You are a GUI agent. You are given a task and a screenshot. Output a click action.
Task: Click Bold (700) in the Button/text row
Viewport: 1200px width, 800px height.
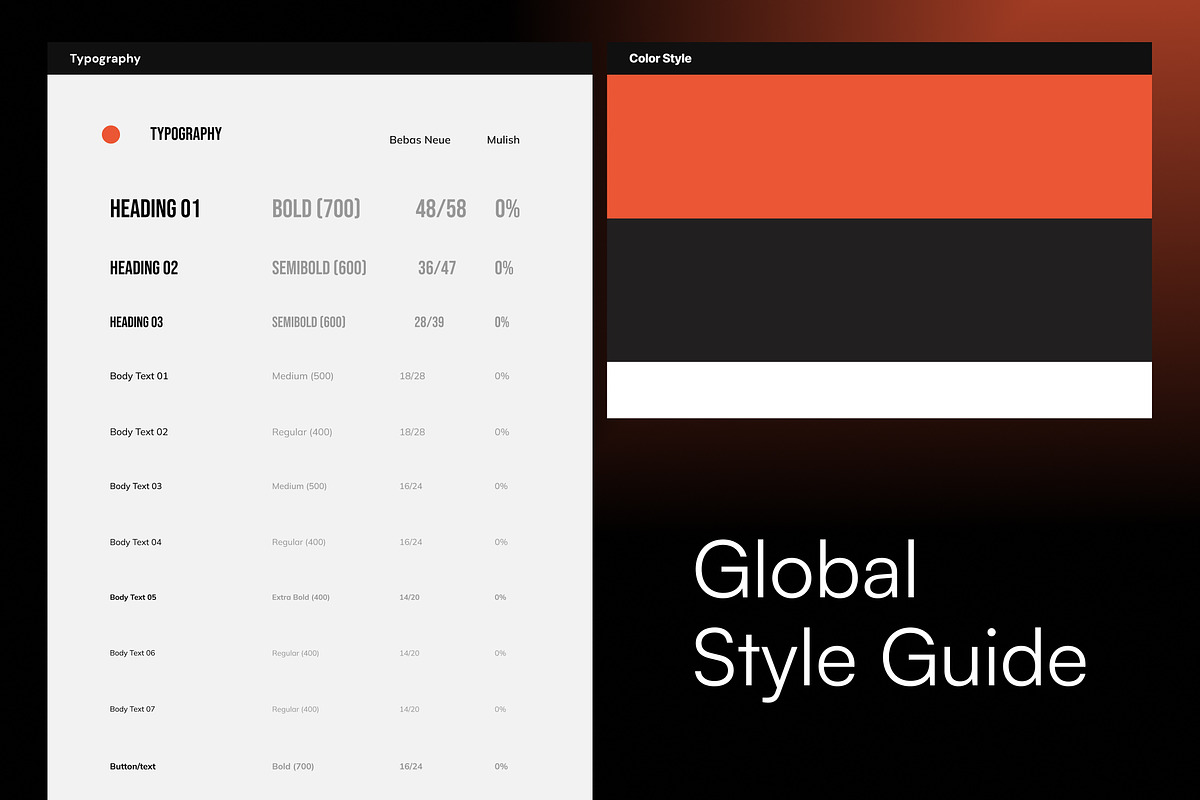[x=293, y=766]
